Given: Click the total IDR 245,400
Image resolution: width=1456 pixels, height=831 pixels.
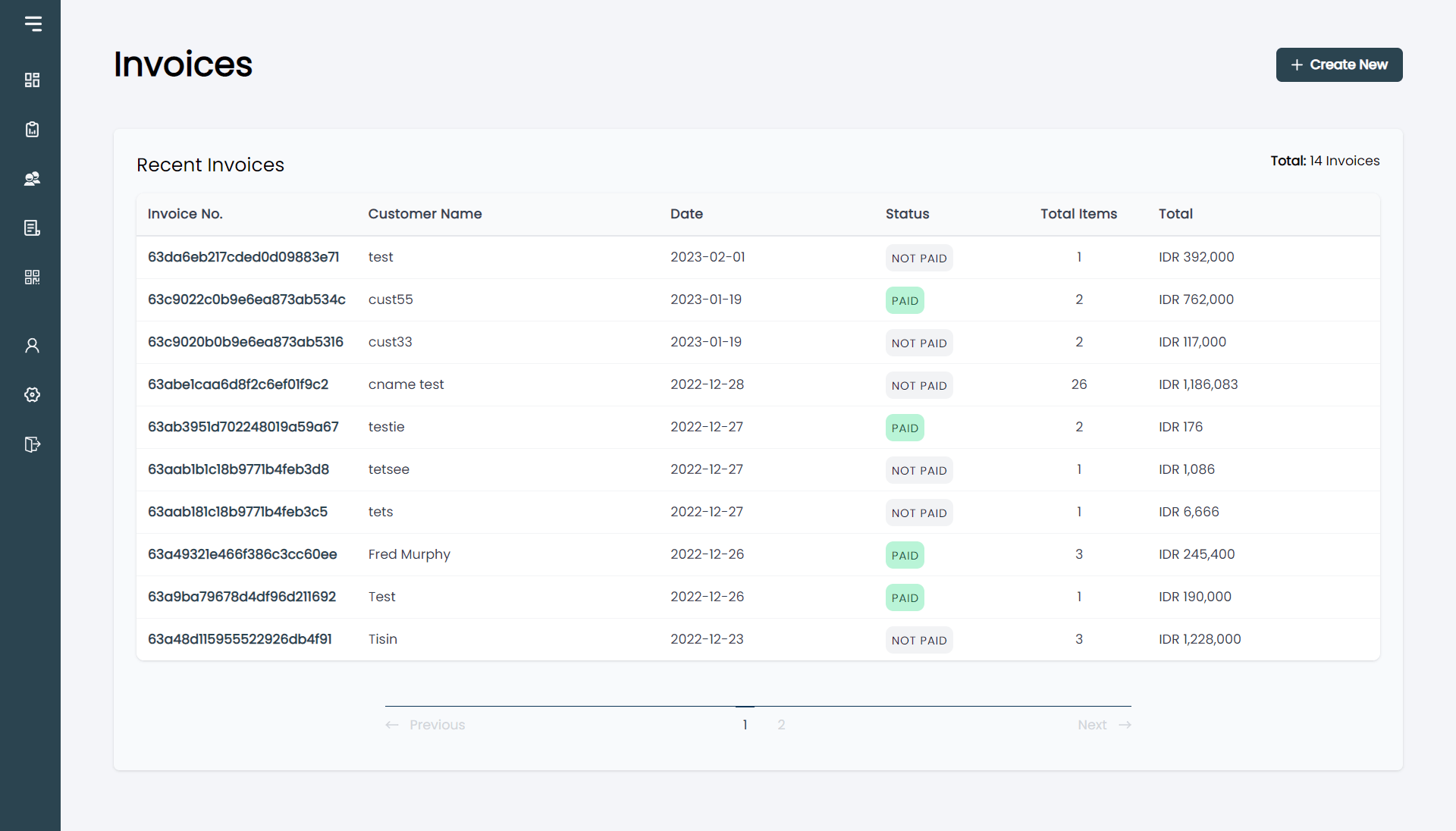Looking at the screenshot, I should 1197,554.
